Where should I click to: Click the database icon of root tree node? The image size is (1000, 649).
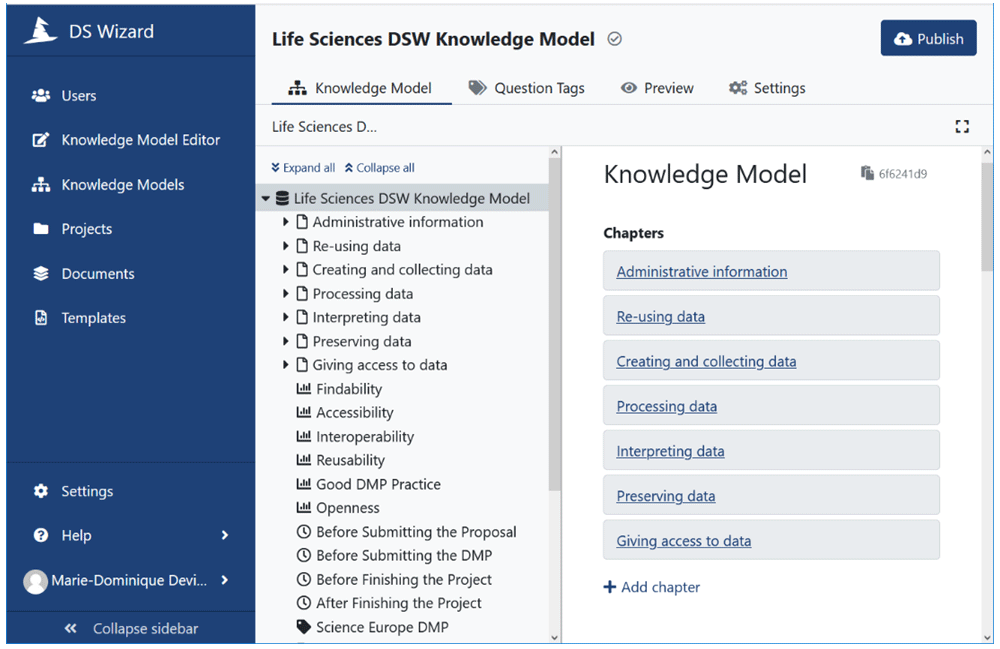click(x=282, y=198)
